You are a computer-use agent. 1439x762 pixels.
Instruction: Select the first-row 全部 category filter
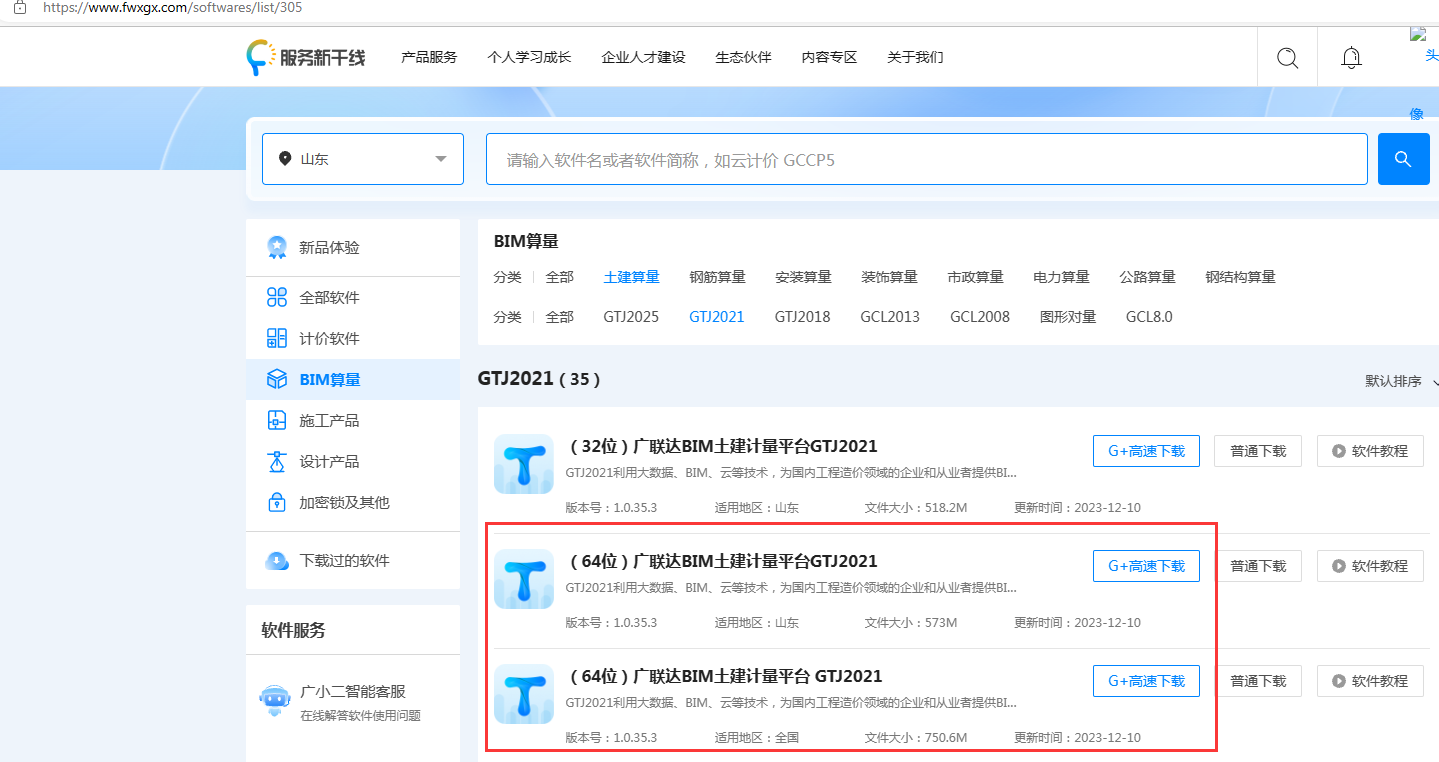(560, 277)
